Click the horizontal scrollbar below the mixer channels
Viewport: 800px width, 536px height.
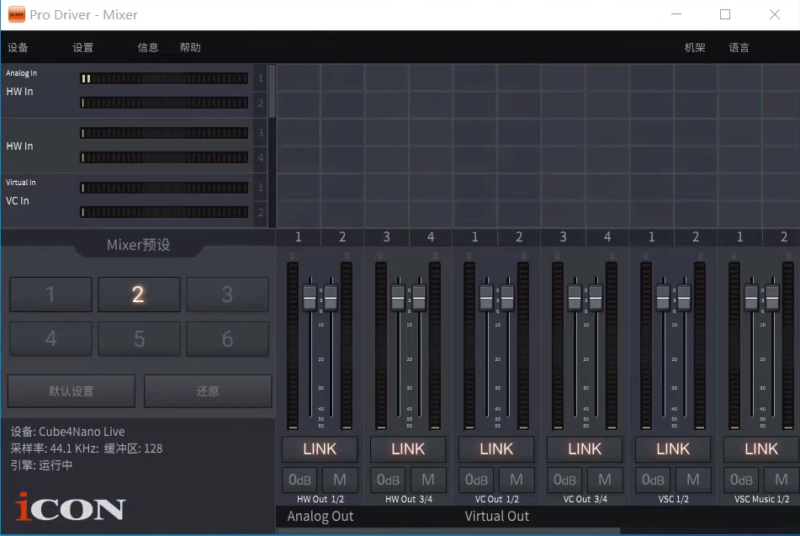pyautogui.click(x=450, y=531)
